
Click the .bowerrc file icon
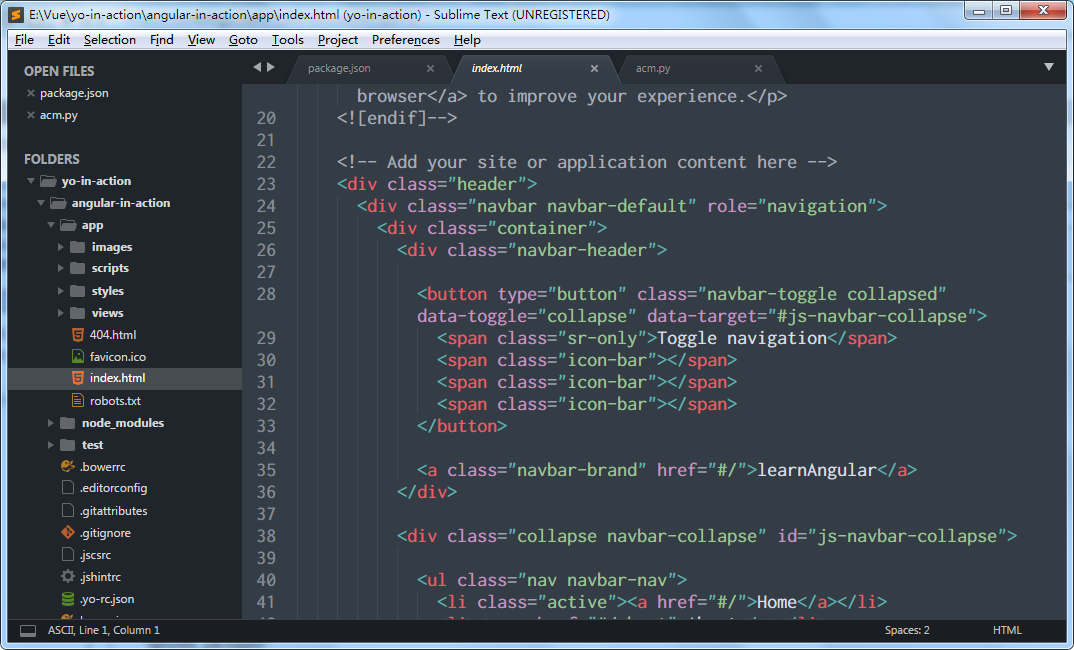tap(68, 466)
